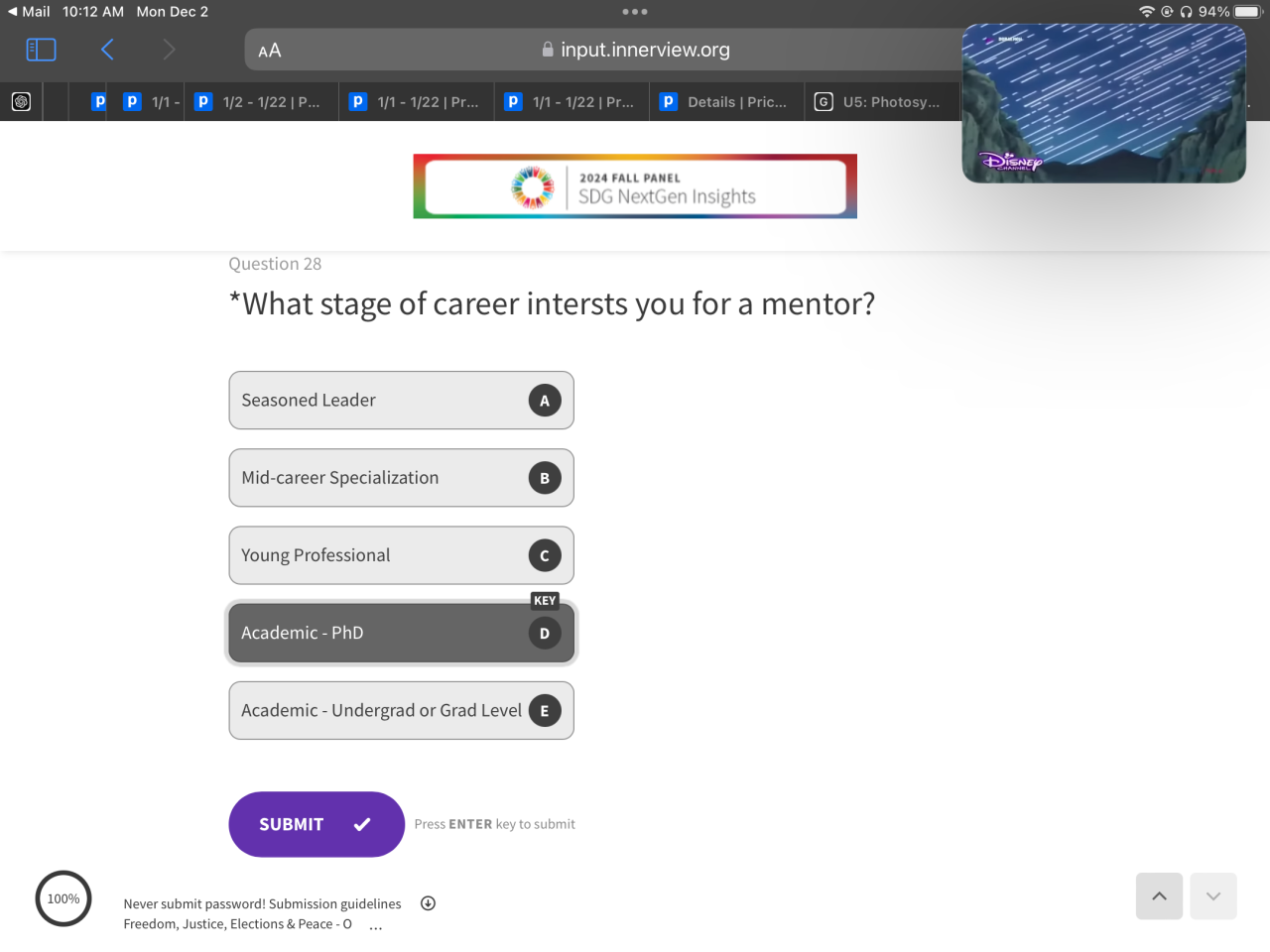Select the Young Professional answer
Screen dimensions: 1270x952
pyautogui.click(x=401, y=555)
